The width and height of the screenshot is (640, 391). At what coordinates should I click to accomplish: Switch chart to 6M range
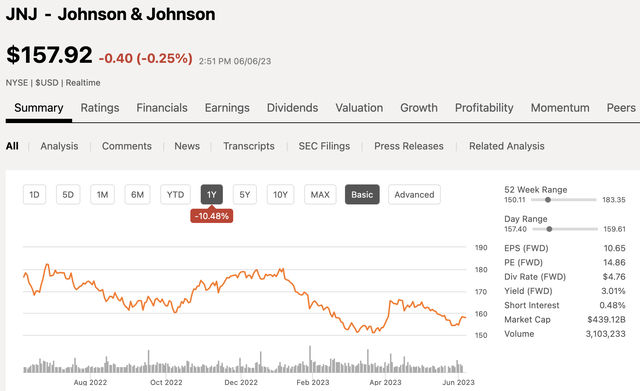click(138, 195)
